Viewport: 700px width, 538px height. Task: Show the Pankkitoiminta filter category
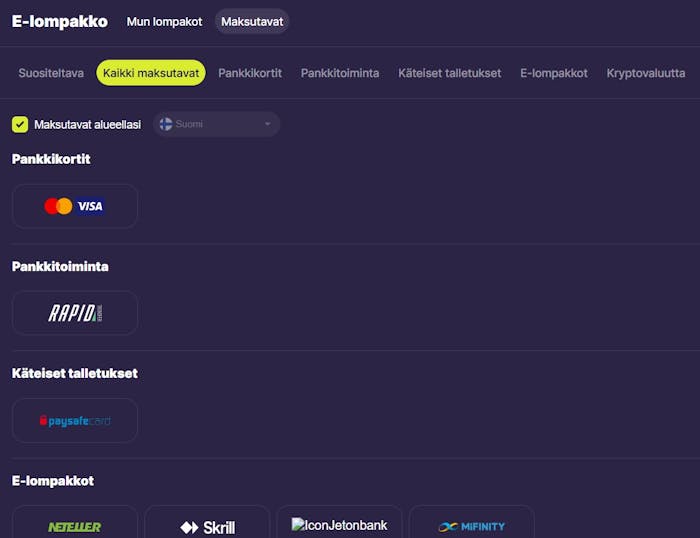340,73
